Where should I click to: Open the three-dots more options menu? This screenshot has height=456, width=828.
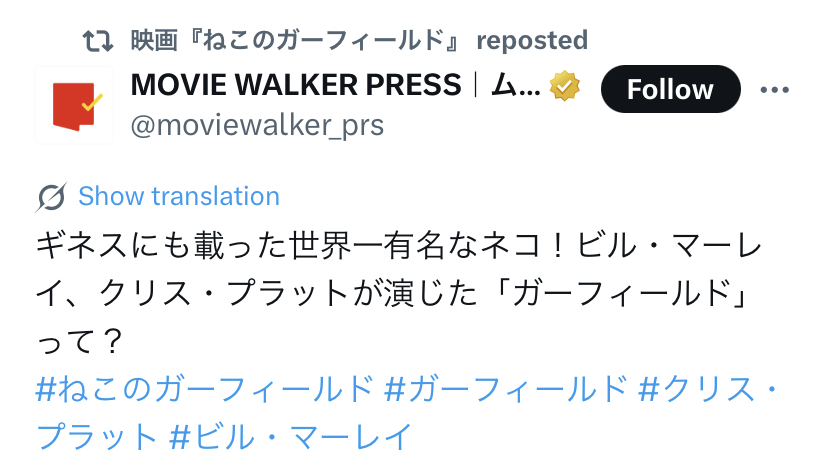point(775,90)
